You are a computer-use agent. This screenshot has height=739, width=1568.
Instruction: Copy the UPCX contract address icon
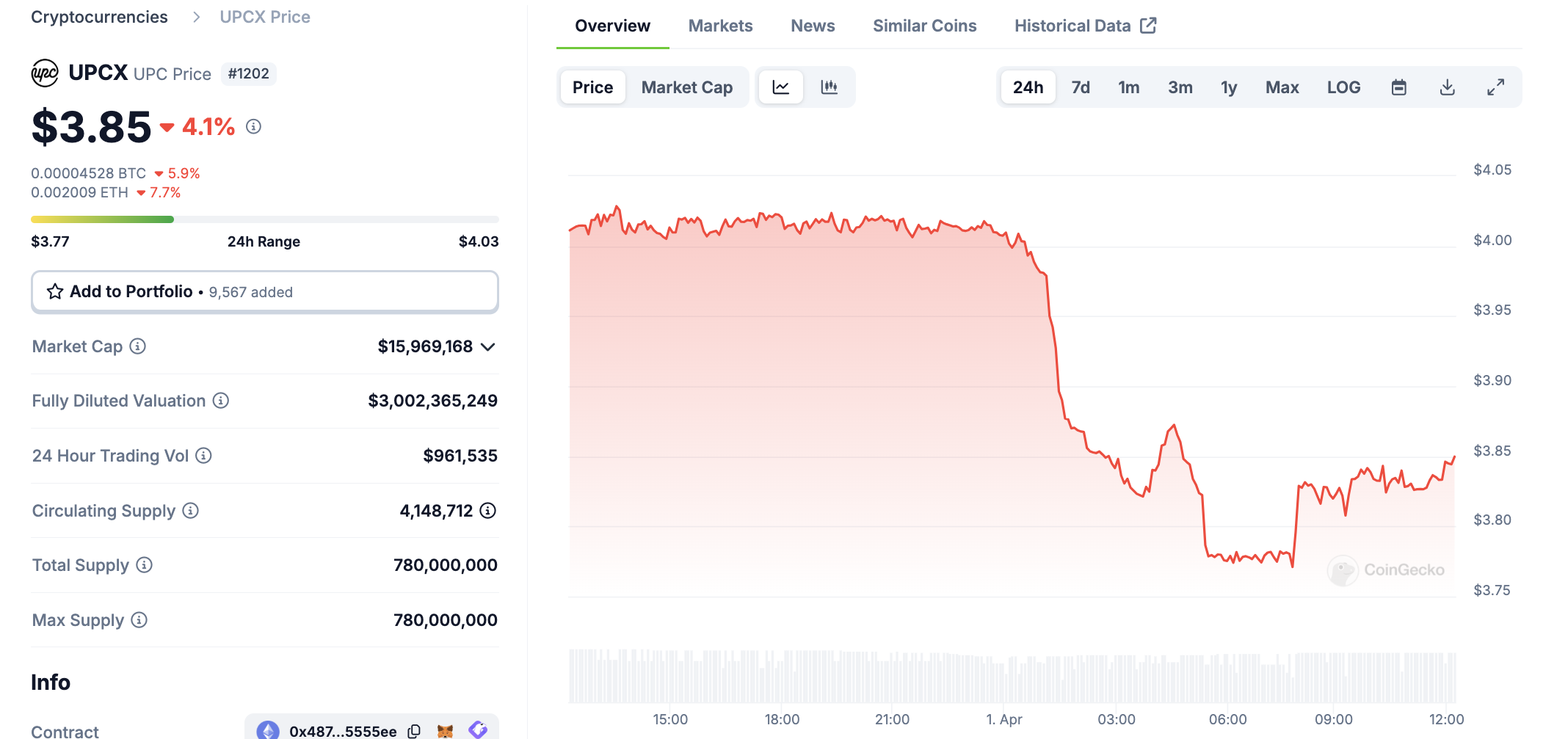pos(414,730)
